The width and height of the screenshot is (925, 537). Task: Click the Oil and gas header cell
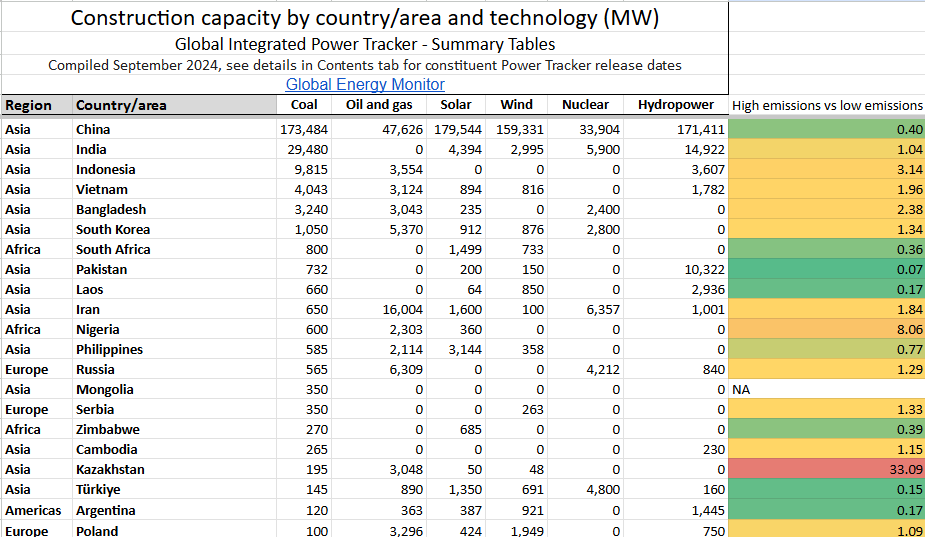(380, 105)
